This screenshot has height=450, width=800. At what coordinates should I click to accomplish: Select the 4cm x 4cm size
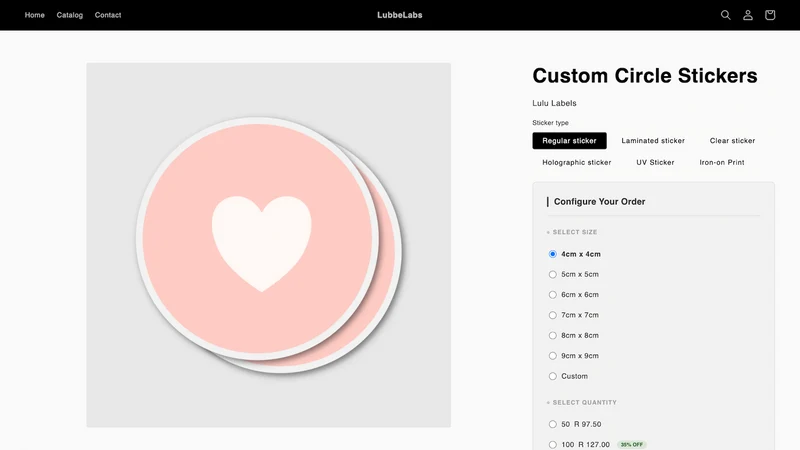(553, 254)
